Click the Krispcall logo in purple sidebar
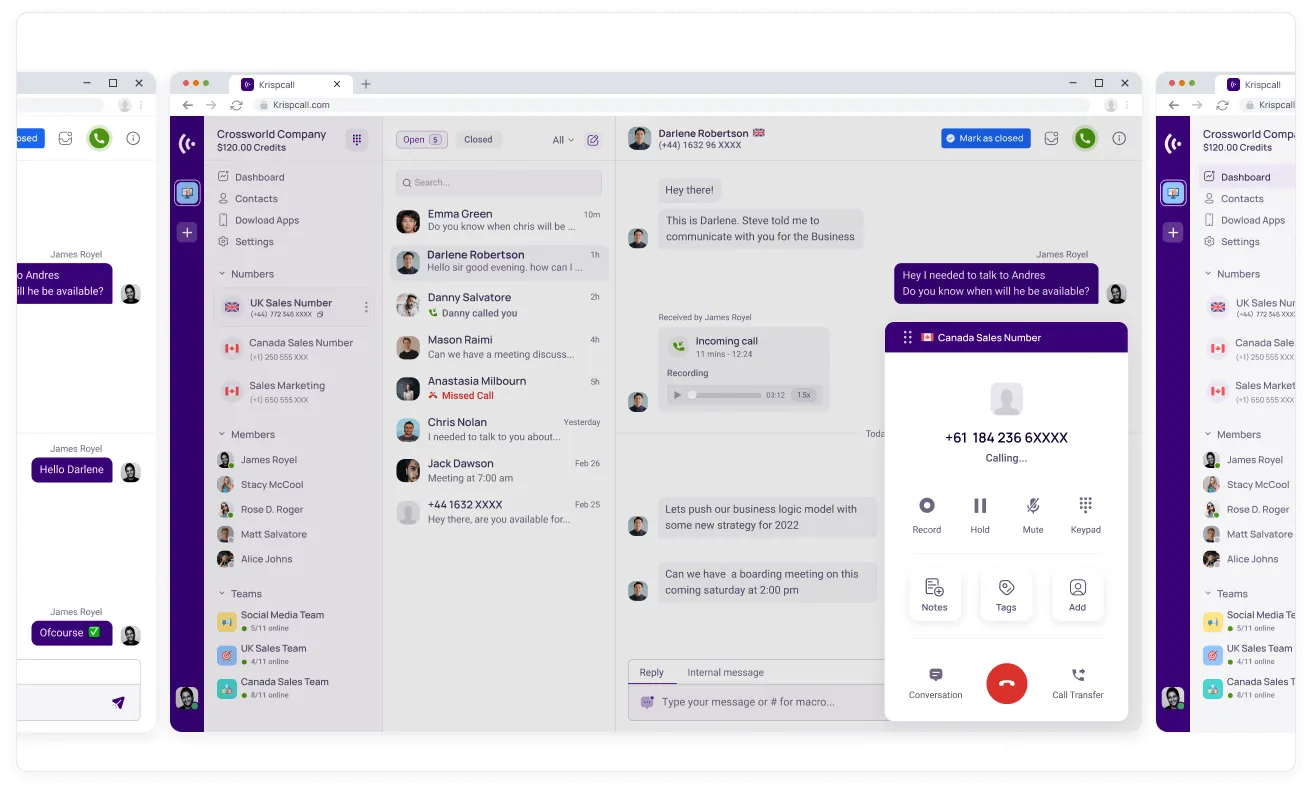The height and width of the screenshot is (792, 1312). click(x=187, y=143)
